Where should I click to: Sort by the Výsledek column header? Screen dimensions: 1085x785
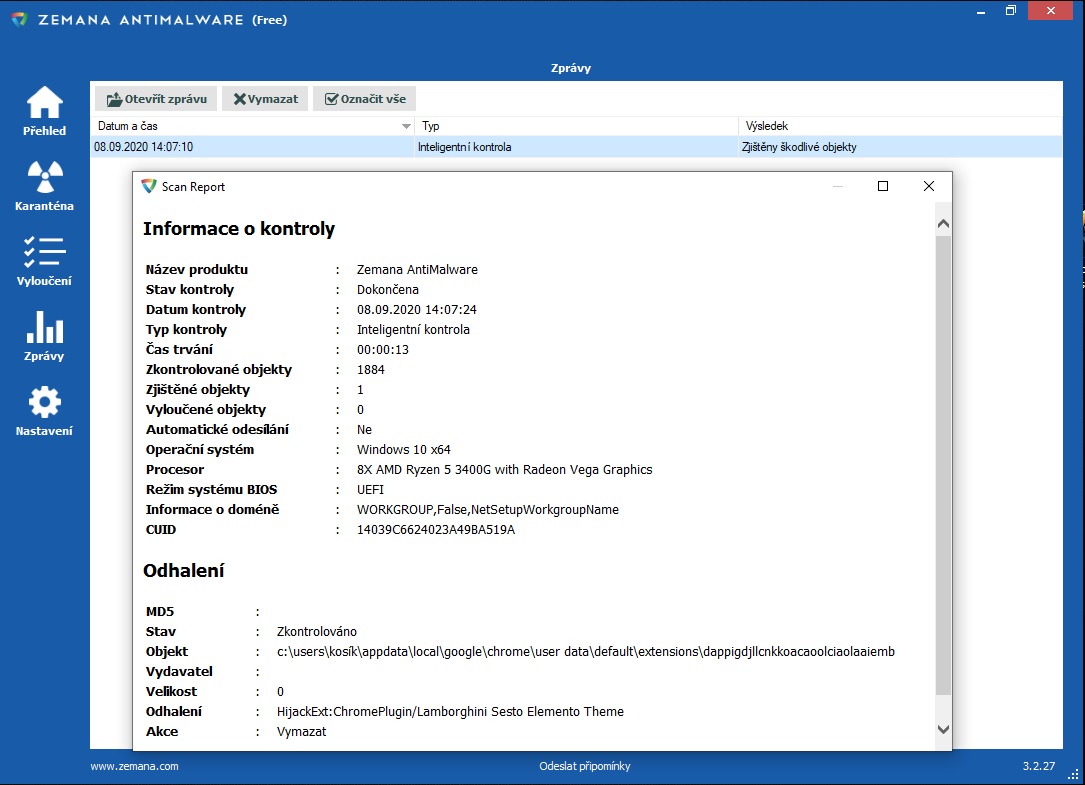click(x=900, y=127)
